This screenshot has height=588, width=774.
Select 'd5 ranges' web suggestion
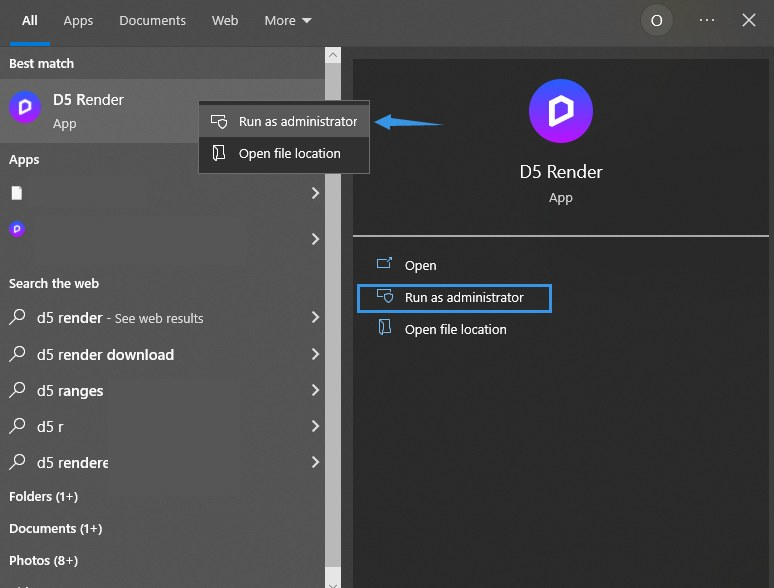(70, 391)
